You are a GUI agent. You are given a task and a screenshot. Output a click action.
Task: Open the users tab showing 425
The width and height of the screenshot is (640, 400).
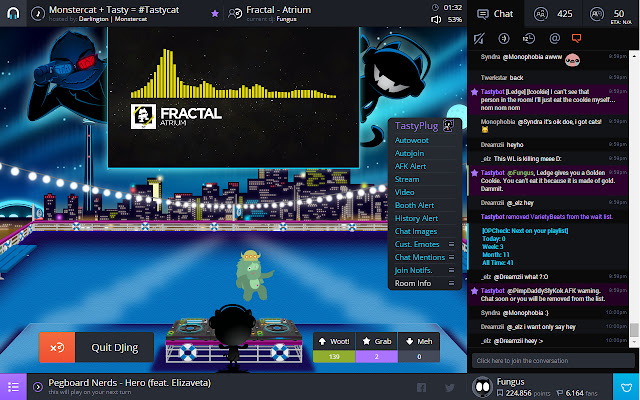click(x=553, y=14)
